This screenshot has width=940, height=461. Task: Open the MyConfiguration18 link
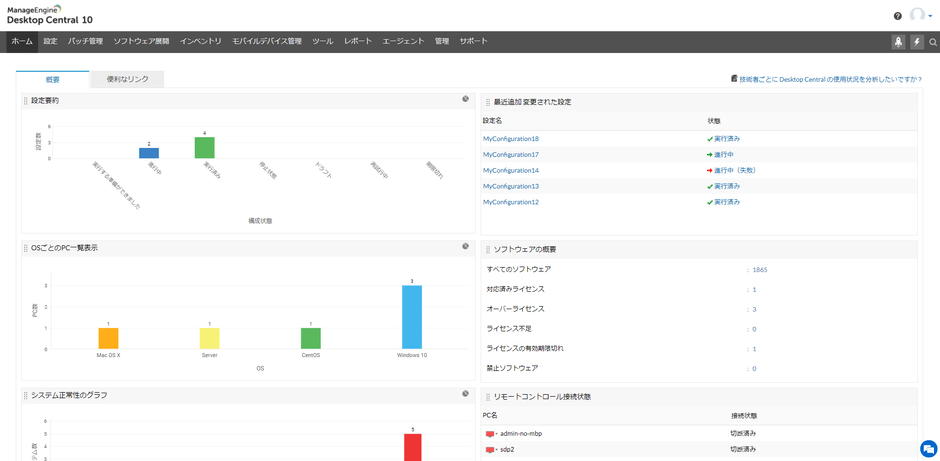[x=511, y=139]
